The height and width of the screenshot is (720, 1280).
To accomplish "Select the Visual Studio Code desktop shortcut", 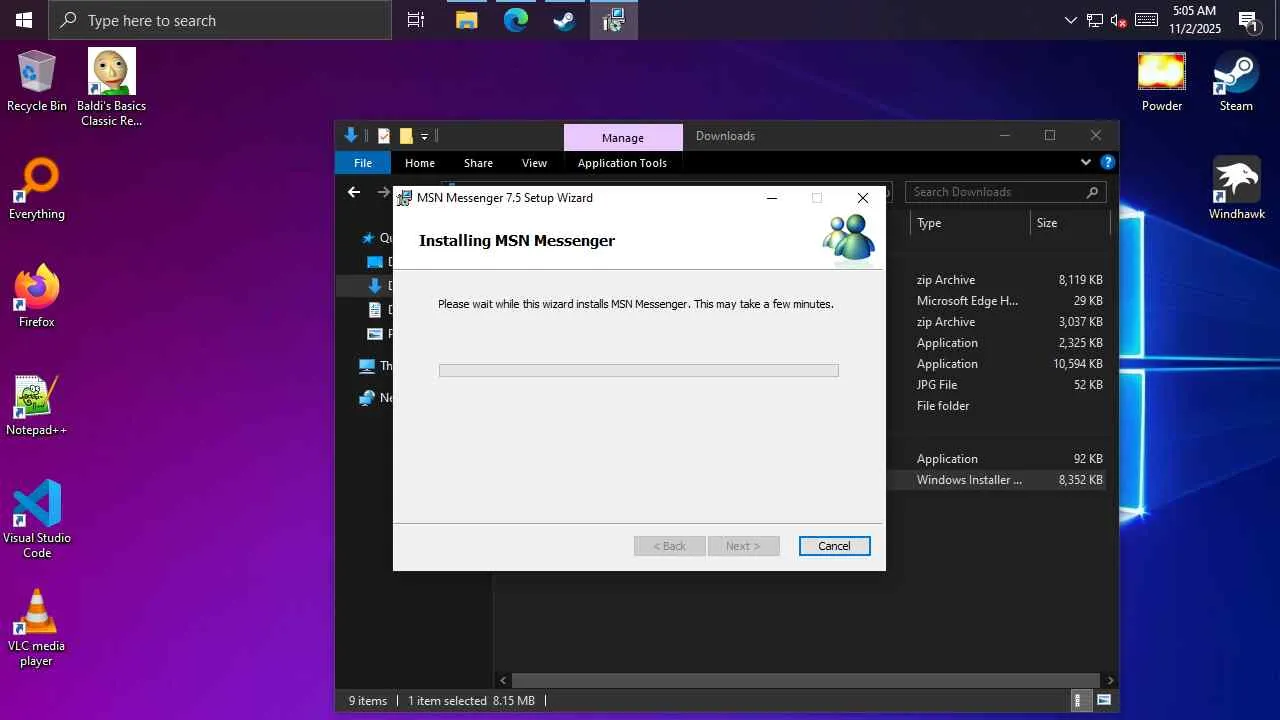I will click(x=37, y=519).
